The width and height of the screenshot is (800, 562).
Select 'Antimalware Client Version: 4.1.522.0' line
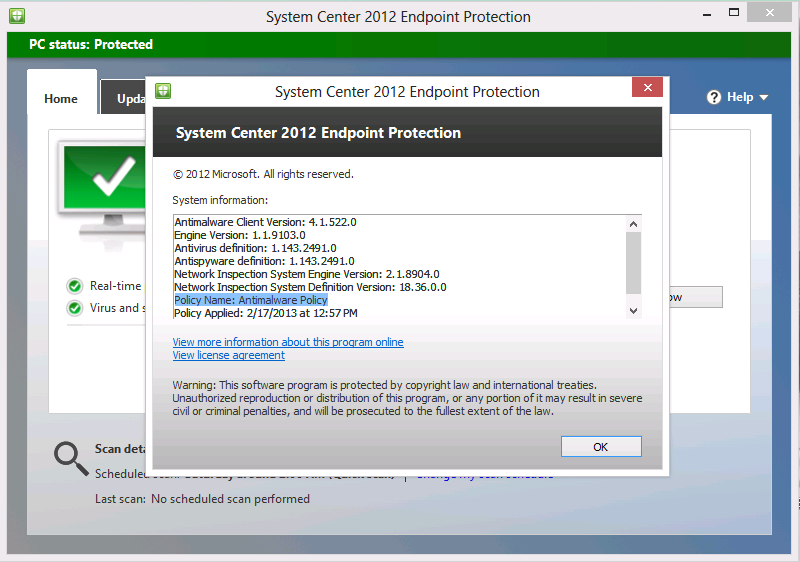(265, 222)
